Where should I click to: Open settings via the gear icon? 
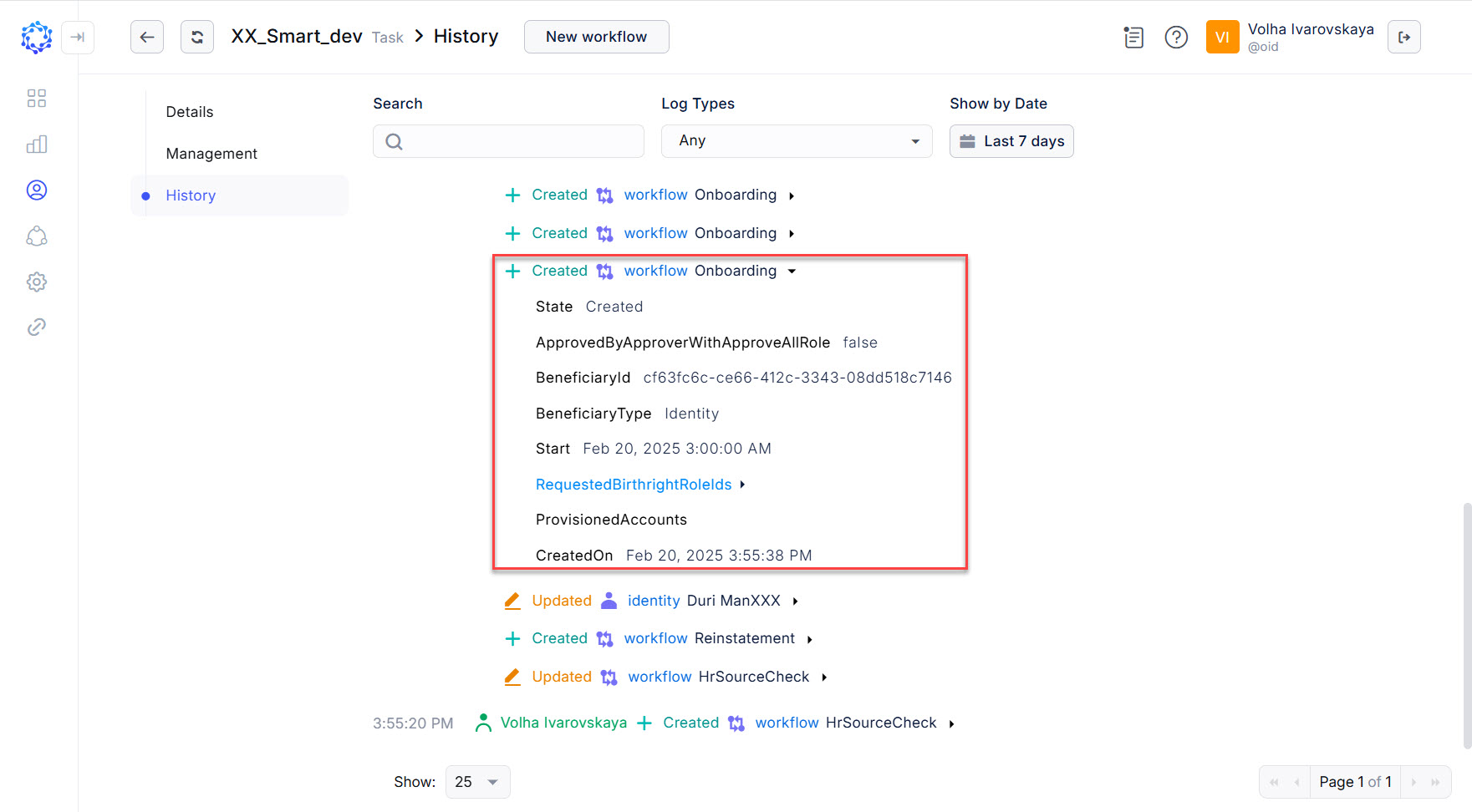[x=37, y=282]
